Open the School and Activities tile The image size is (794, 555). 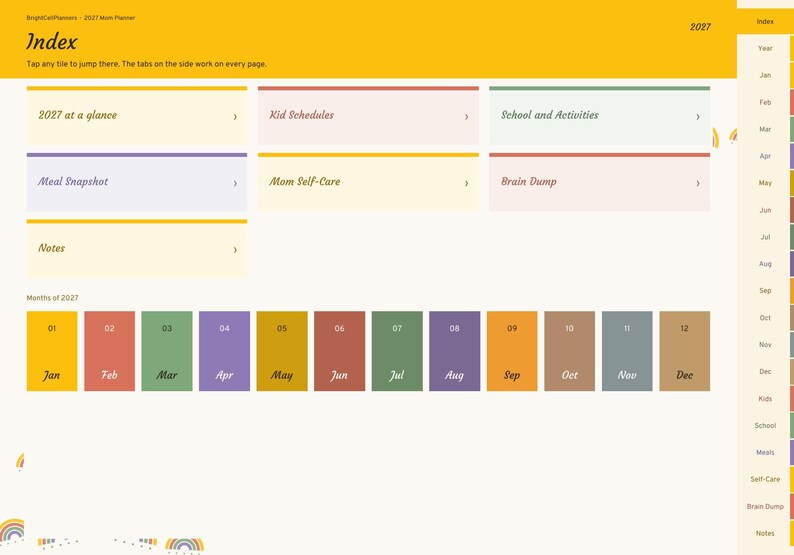click(600, 115)
